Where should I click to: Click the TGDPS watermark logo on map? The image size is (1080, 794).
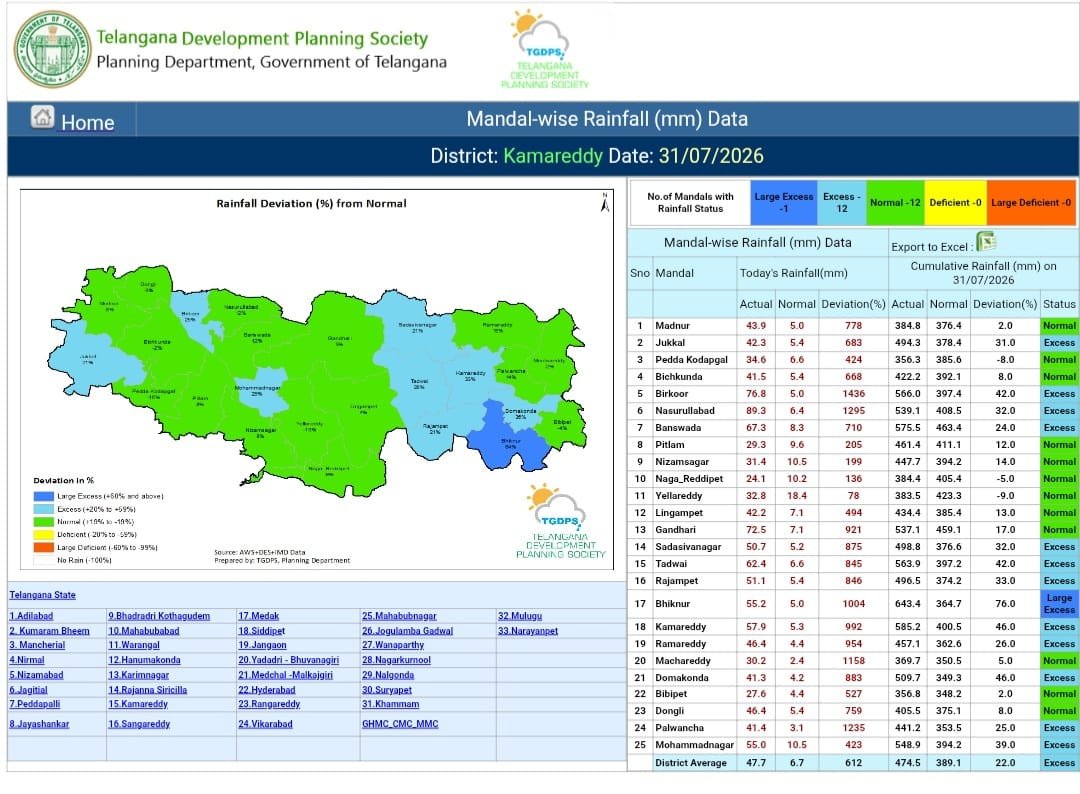point(560,520)
